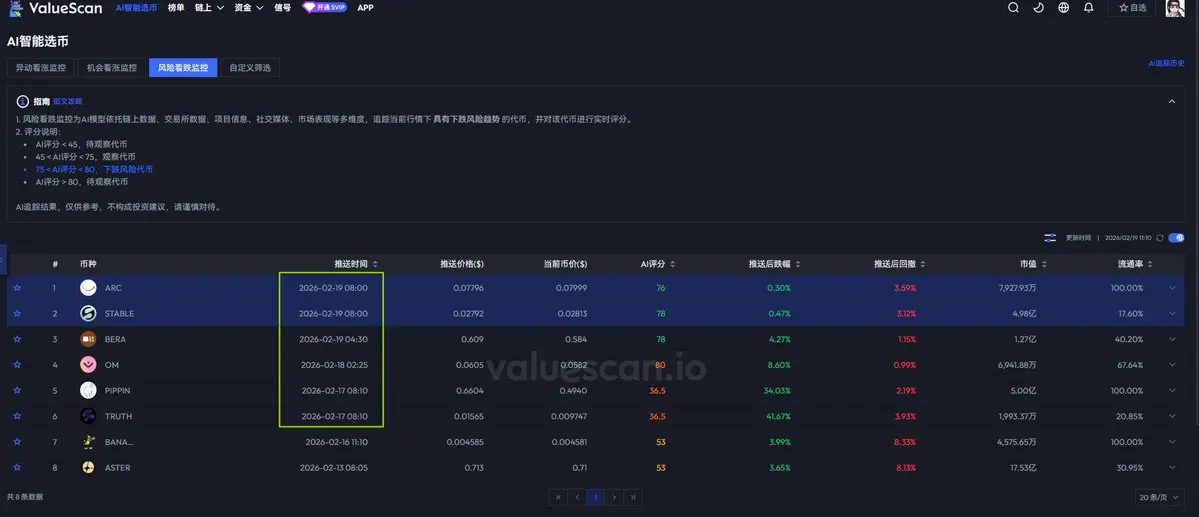Open 图文攻略 guide link

[x=67, y=101]
